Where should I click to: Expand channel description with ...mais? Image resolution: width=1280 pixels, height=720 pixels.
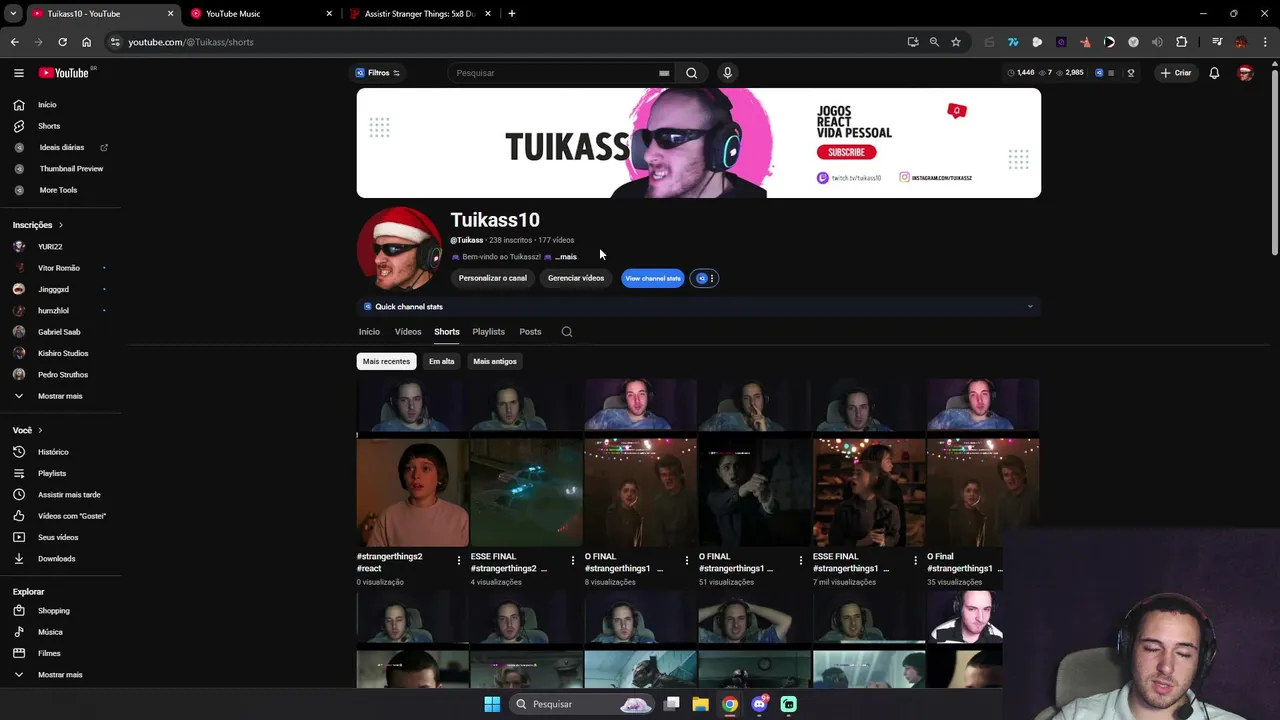coord(565,257)
